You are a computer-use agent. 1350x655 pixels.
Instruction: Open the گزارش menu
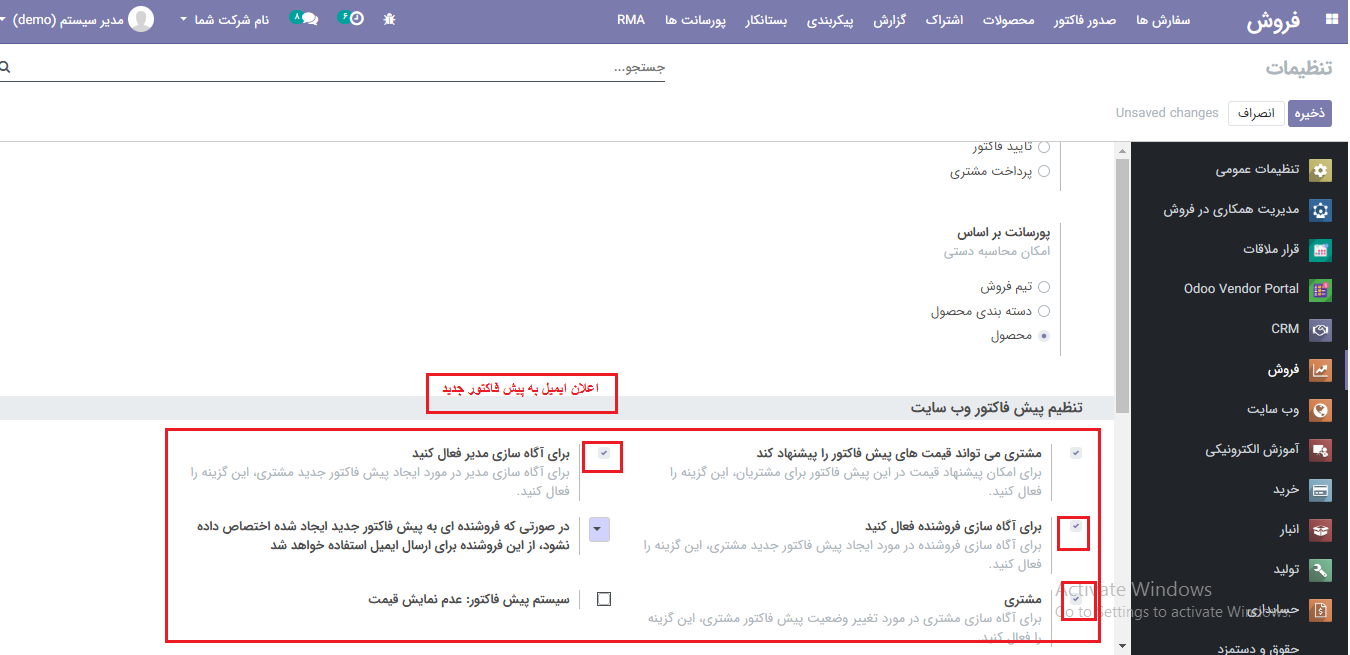(x=889, y=19)
